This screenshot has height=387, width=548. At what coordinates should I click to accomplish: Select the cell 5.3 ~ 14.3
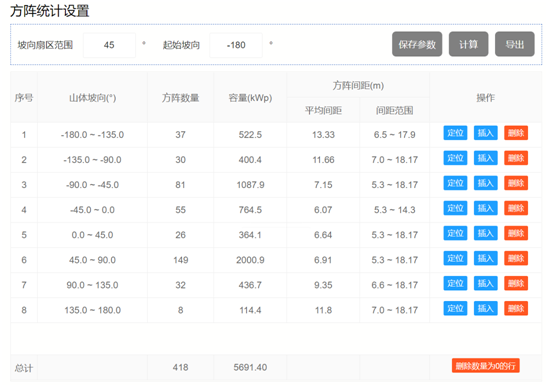click(x=395, y=210)
